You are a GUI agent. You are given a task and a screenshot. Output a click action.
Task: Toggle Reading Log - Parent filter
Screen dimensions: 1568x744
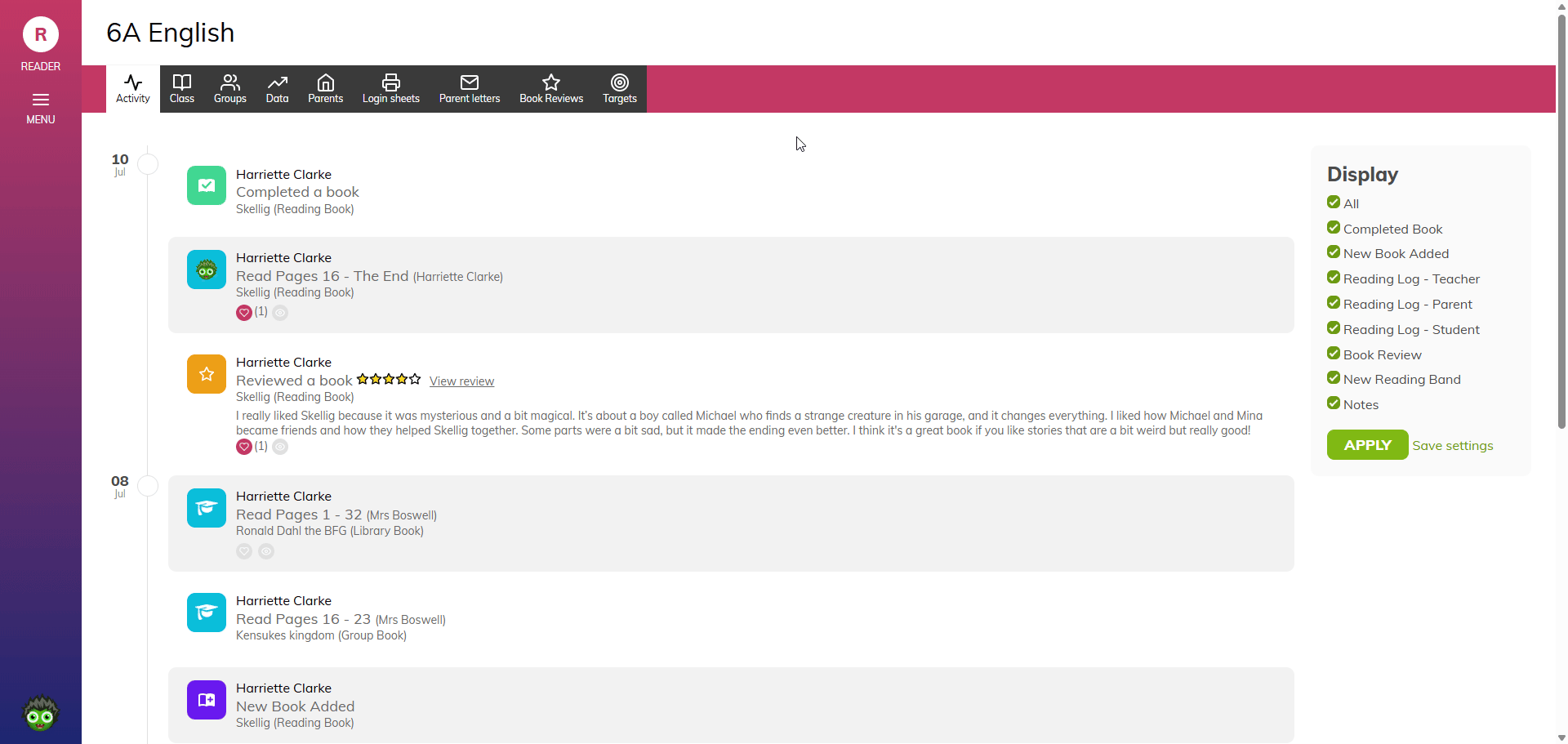coord(1334,303)
